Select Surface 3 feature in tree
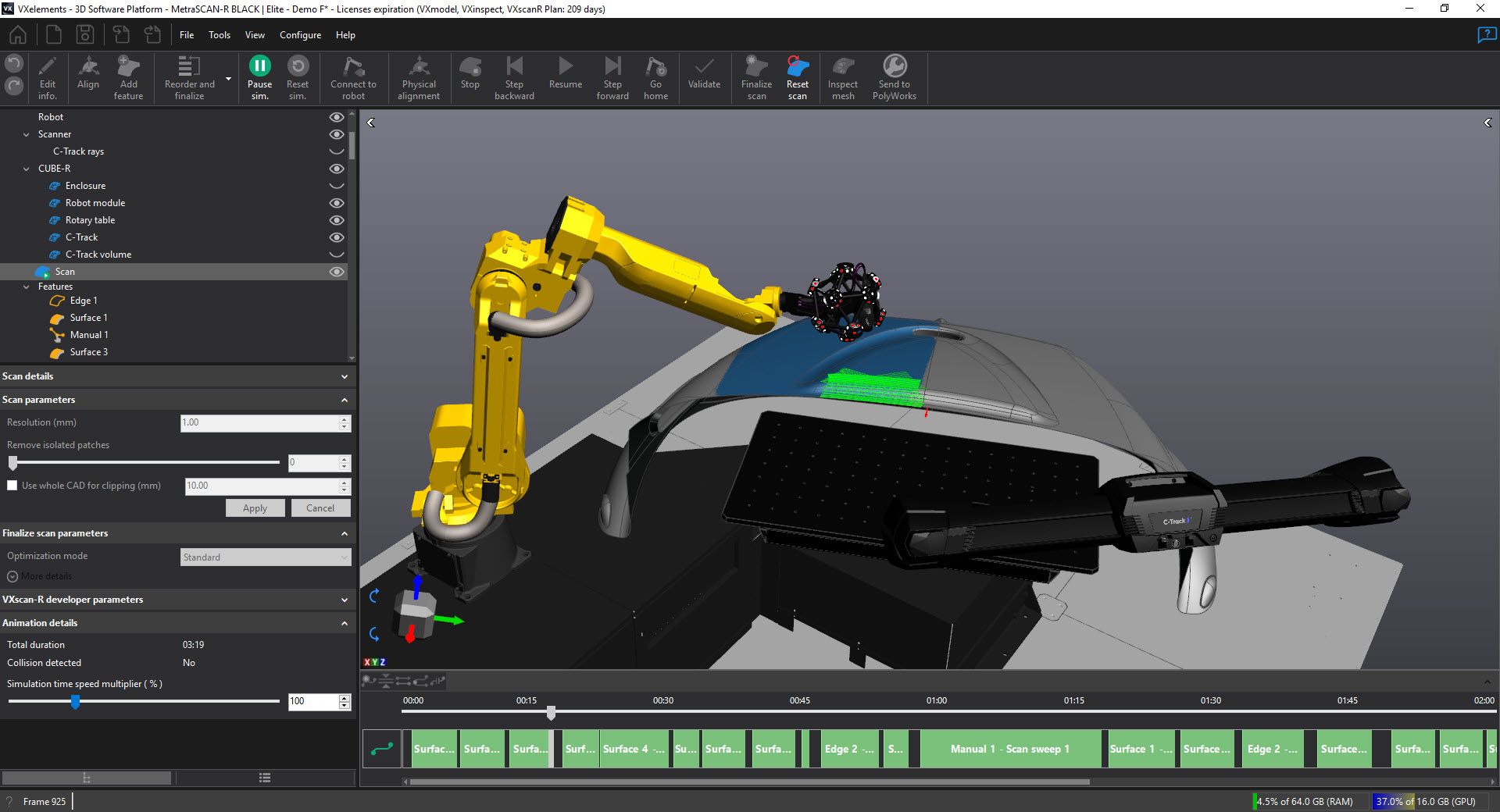 click(89, 352)
